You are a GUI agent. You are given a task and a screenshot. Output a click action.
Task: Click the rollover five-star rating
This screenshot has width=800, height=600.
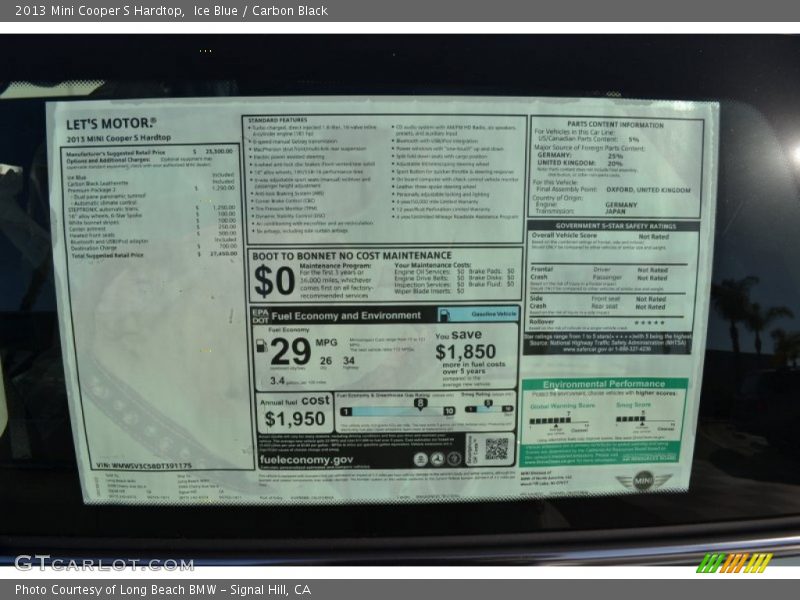tap(649, 322)
